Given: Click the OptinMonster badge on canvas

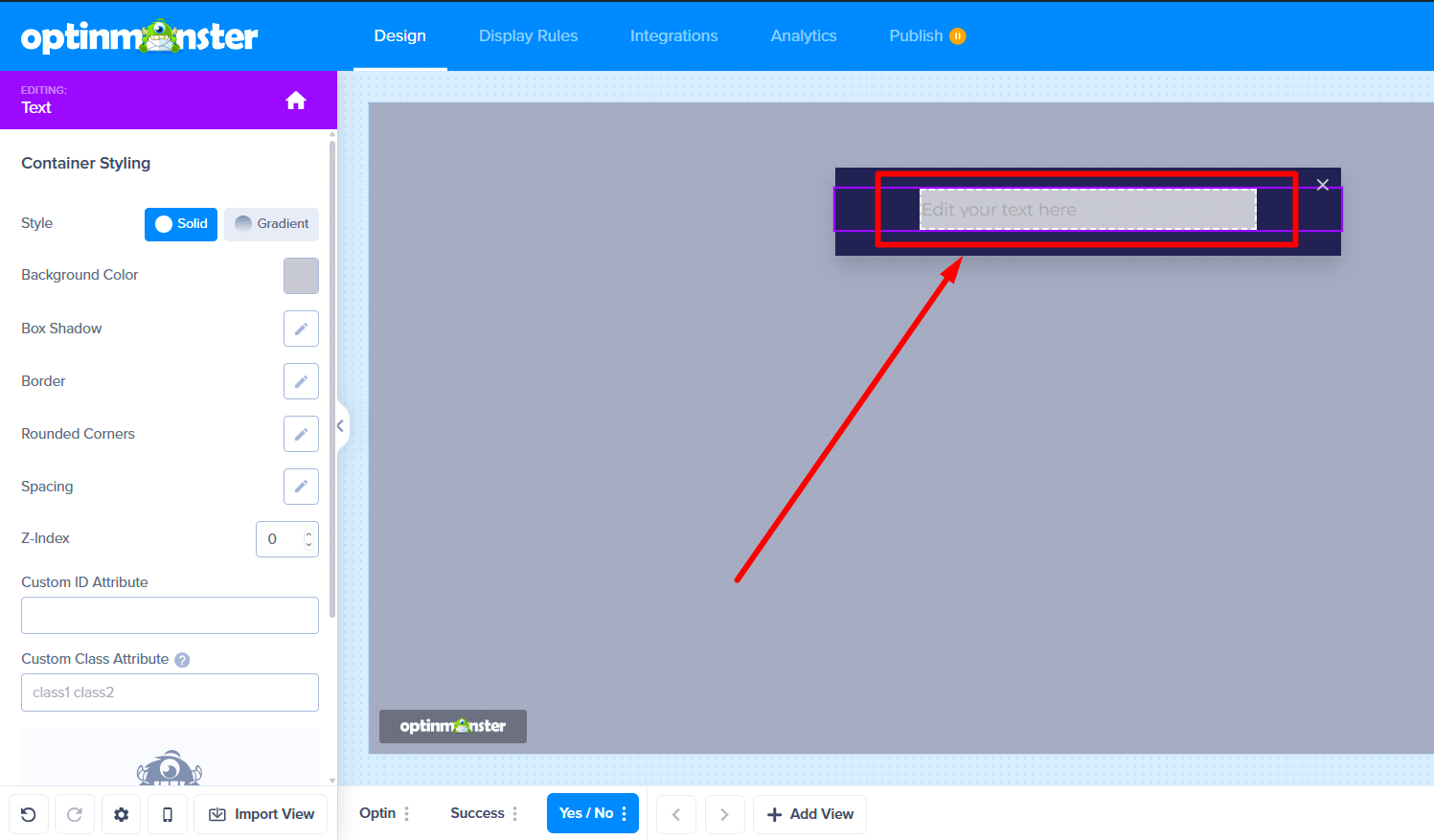Looking at the screenshot, I should [453, 726].
